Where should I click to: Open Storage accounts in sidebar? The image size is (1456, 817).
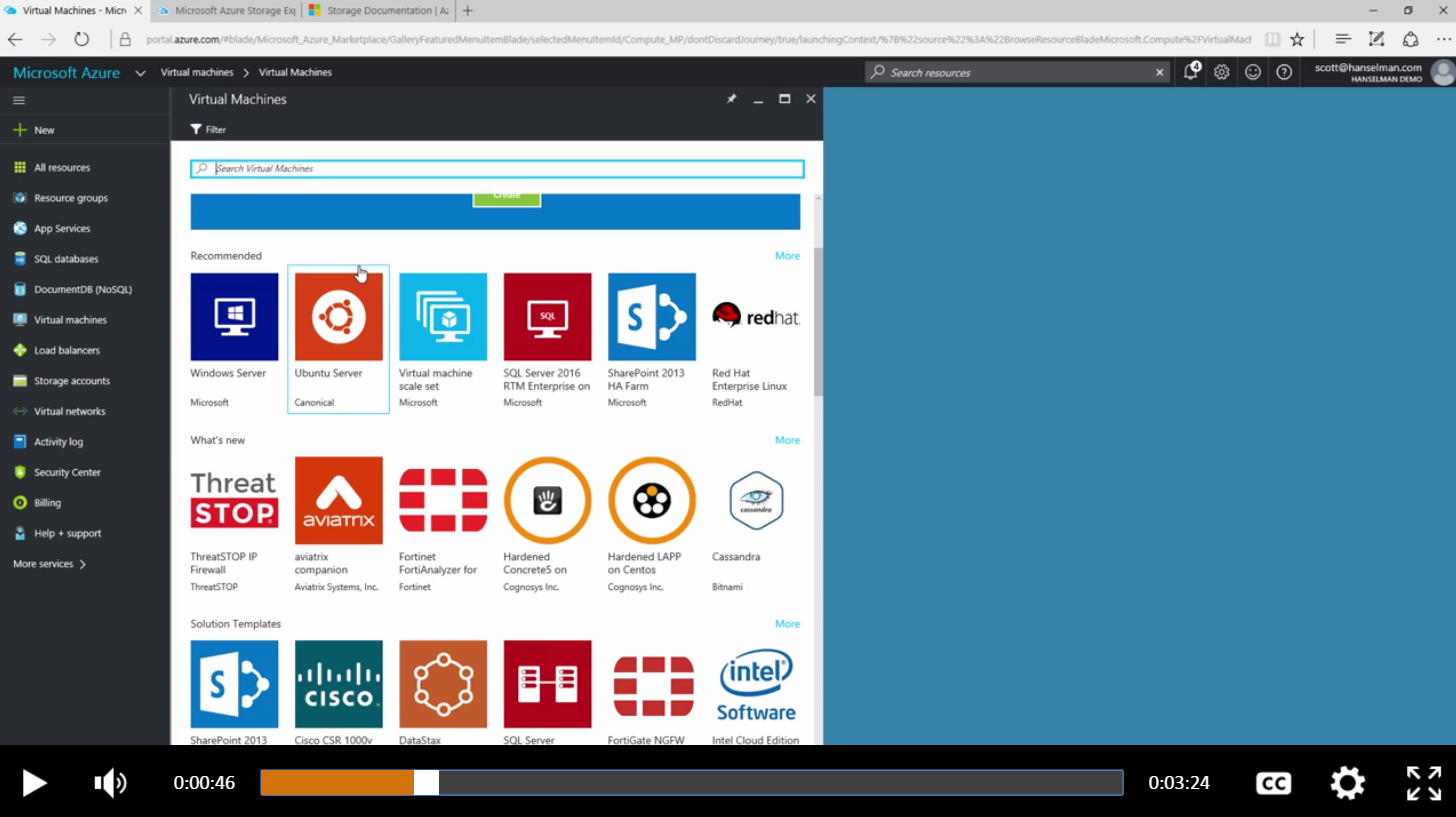pos(72,381)
